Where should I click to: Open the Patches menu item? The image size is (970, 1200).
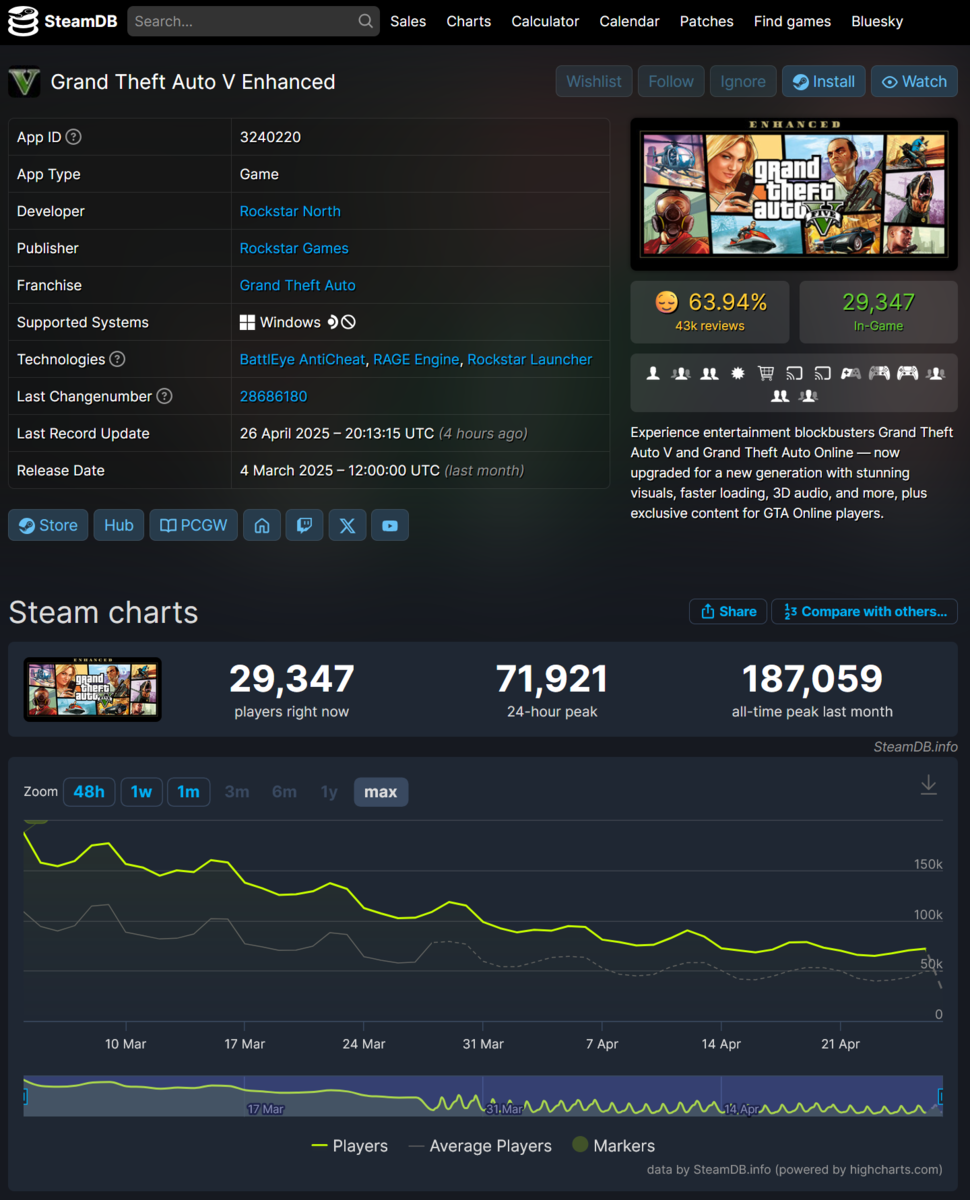707,21
